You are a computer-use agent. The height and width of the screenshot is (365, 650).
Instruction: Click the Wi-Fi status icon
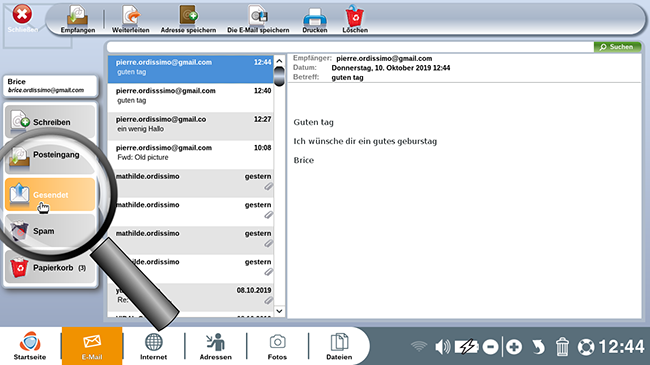click(419, 346)
